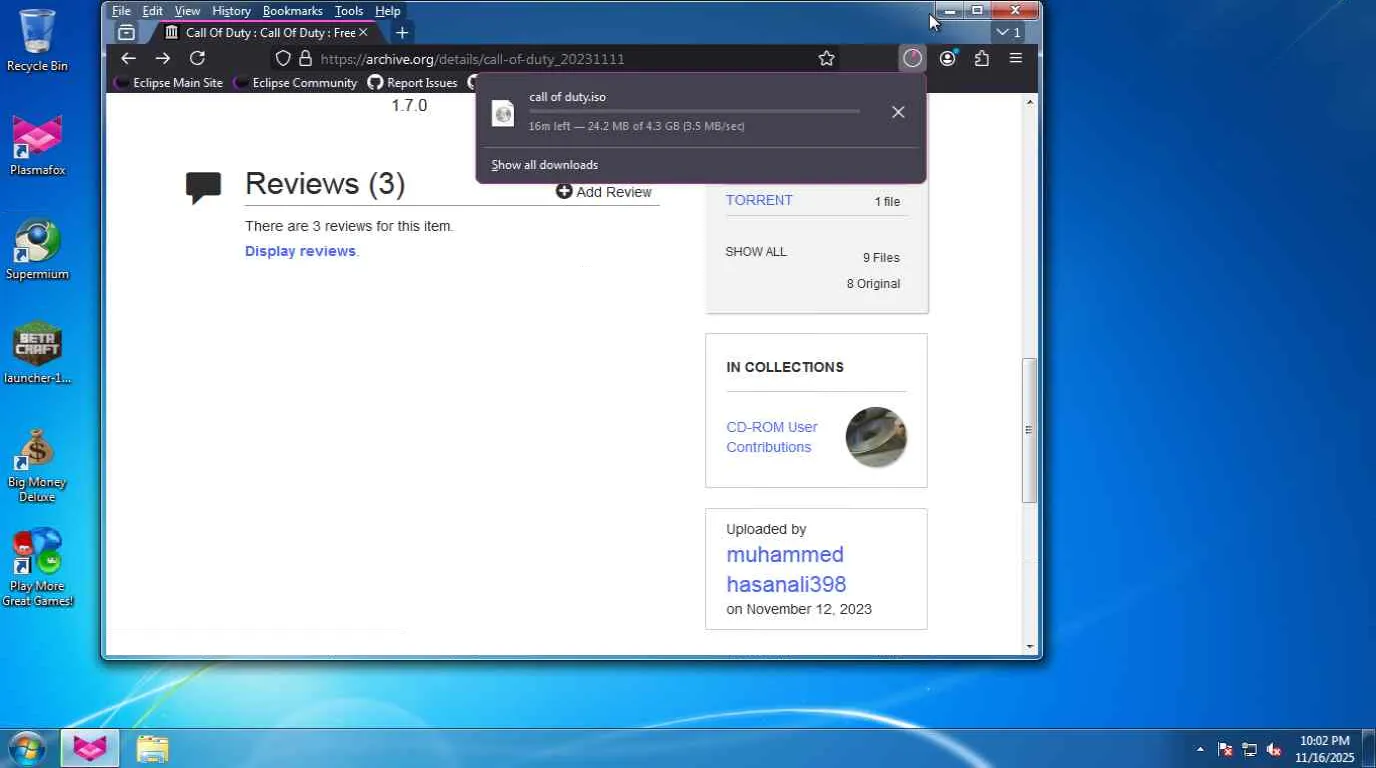
Task: Open the File menu
Action: coord(121,11)
